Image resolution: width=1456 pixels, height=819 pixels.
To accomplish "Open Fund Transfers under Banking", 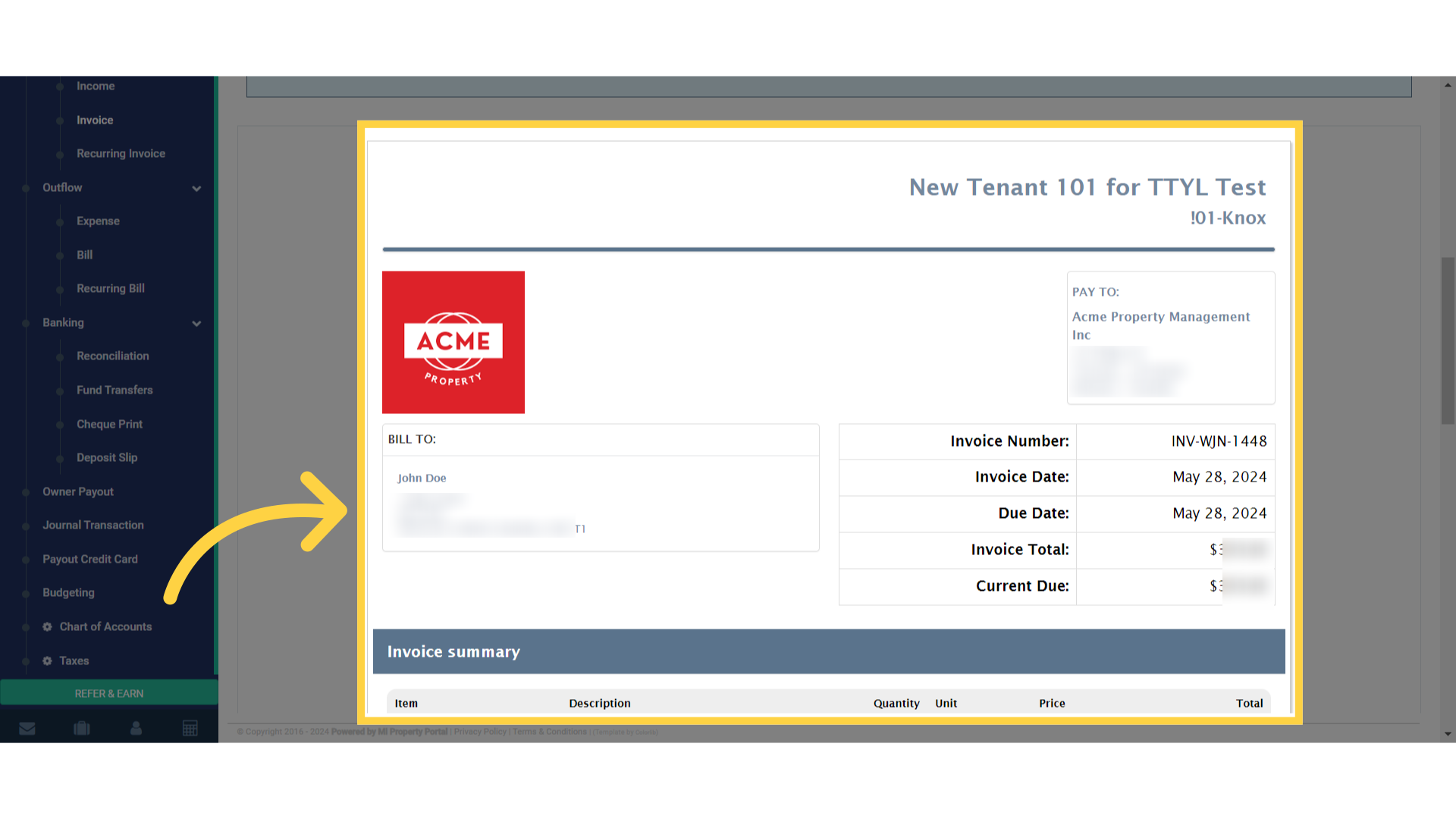I will (115, 390).
